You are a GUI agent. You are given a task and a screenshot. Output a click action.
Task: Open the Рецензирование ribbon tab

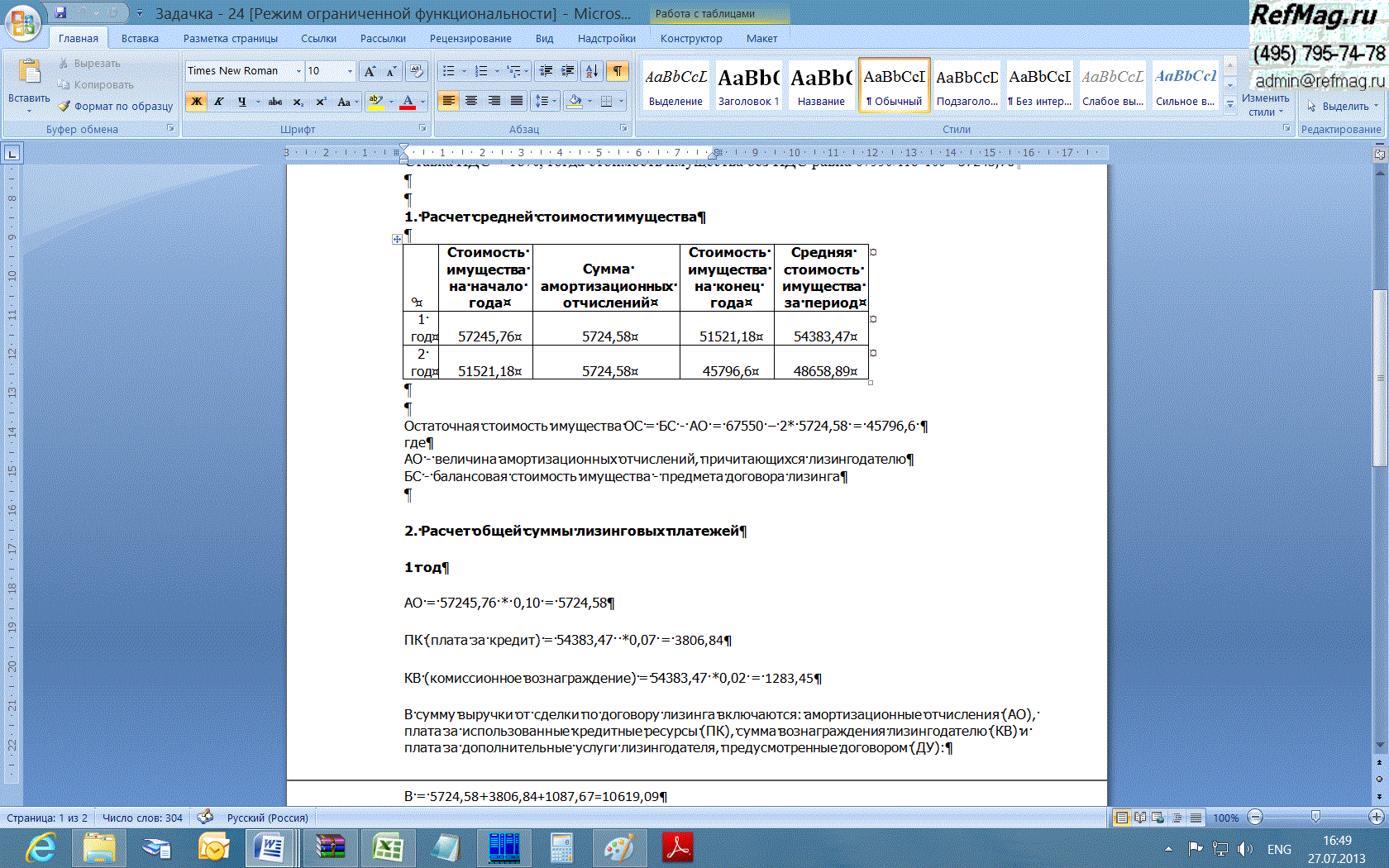470,38
